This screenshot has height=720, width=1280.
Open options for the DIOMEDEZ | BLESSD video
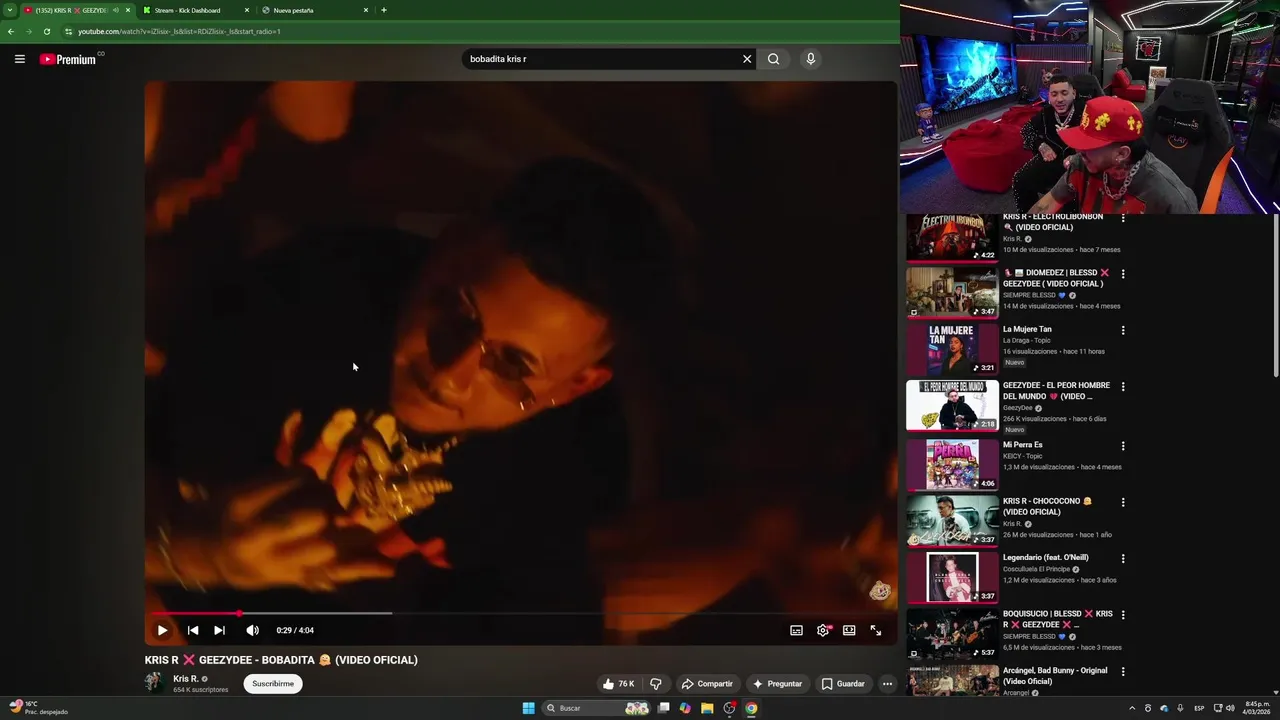coord(1123,273)
